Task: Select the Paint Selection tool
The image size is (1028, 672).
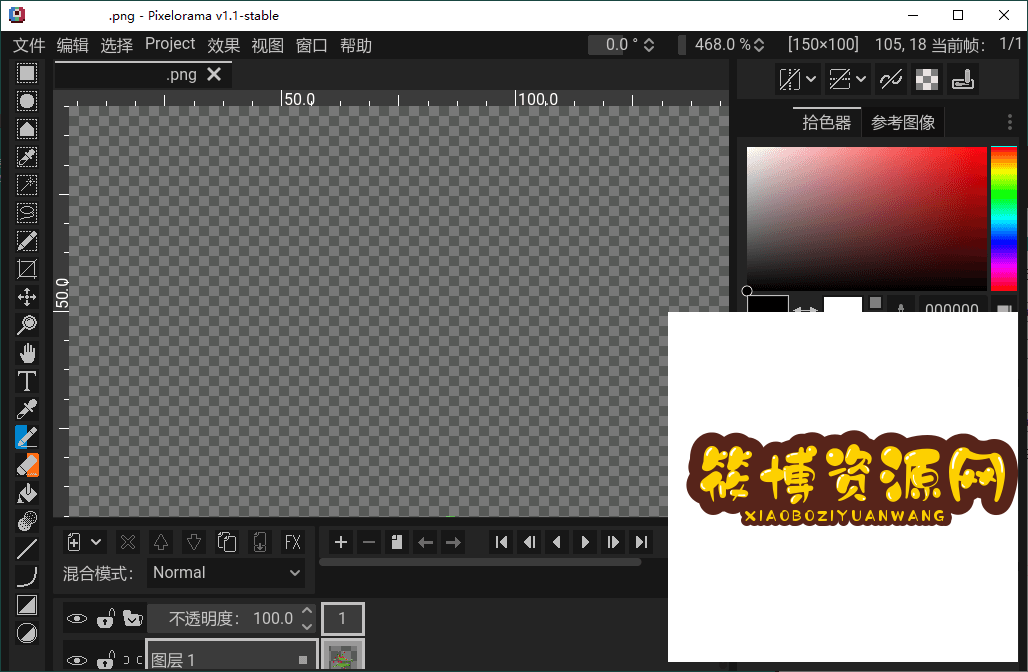Action: point(27,241)
